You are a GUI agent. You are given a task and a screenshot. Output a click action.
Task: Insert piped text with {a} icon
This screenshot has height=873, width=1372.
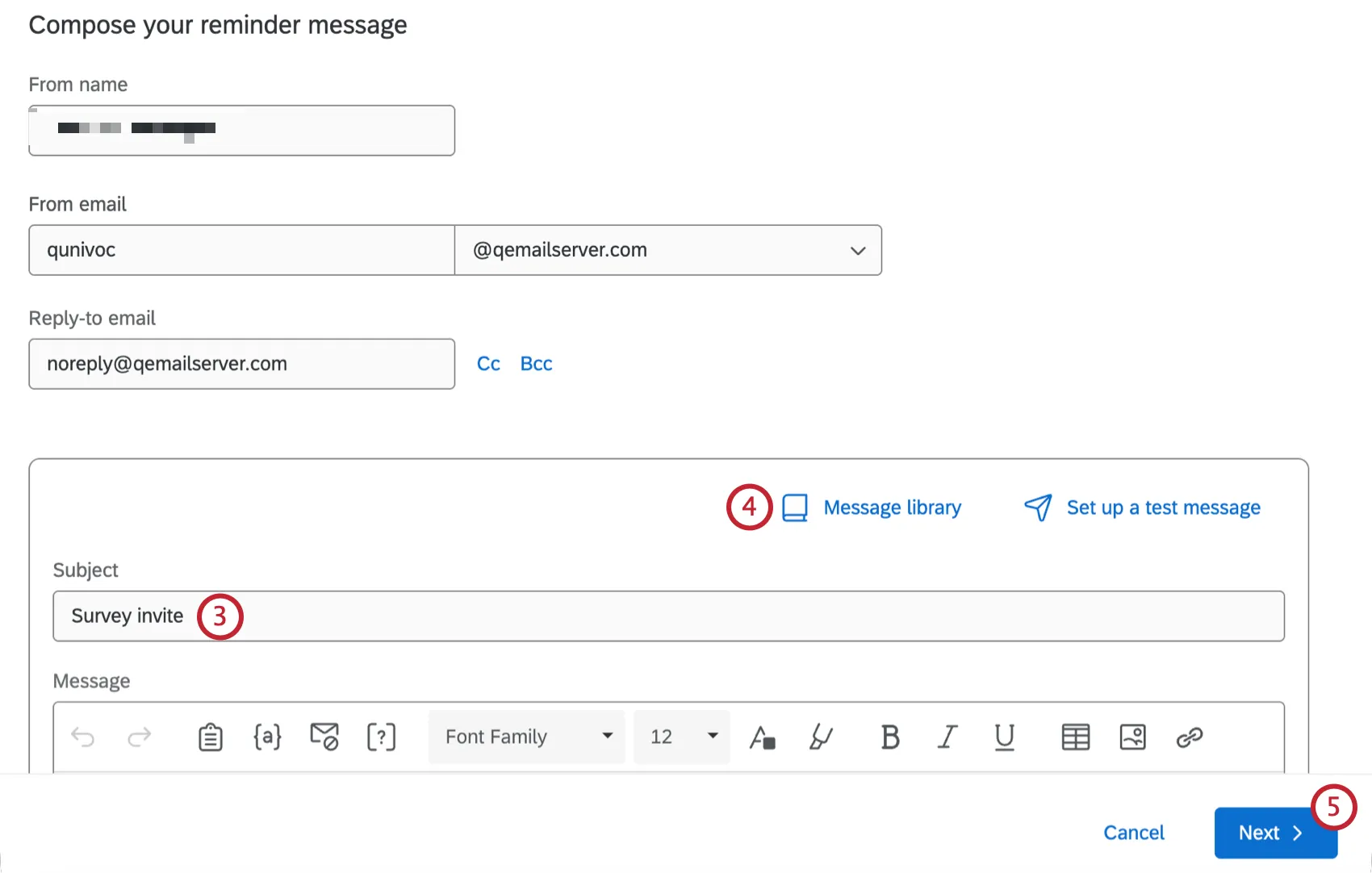(x=267, y=737)
